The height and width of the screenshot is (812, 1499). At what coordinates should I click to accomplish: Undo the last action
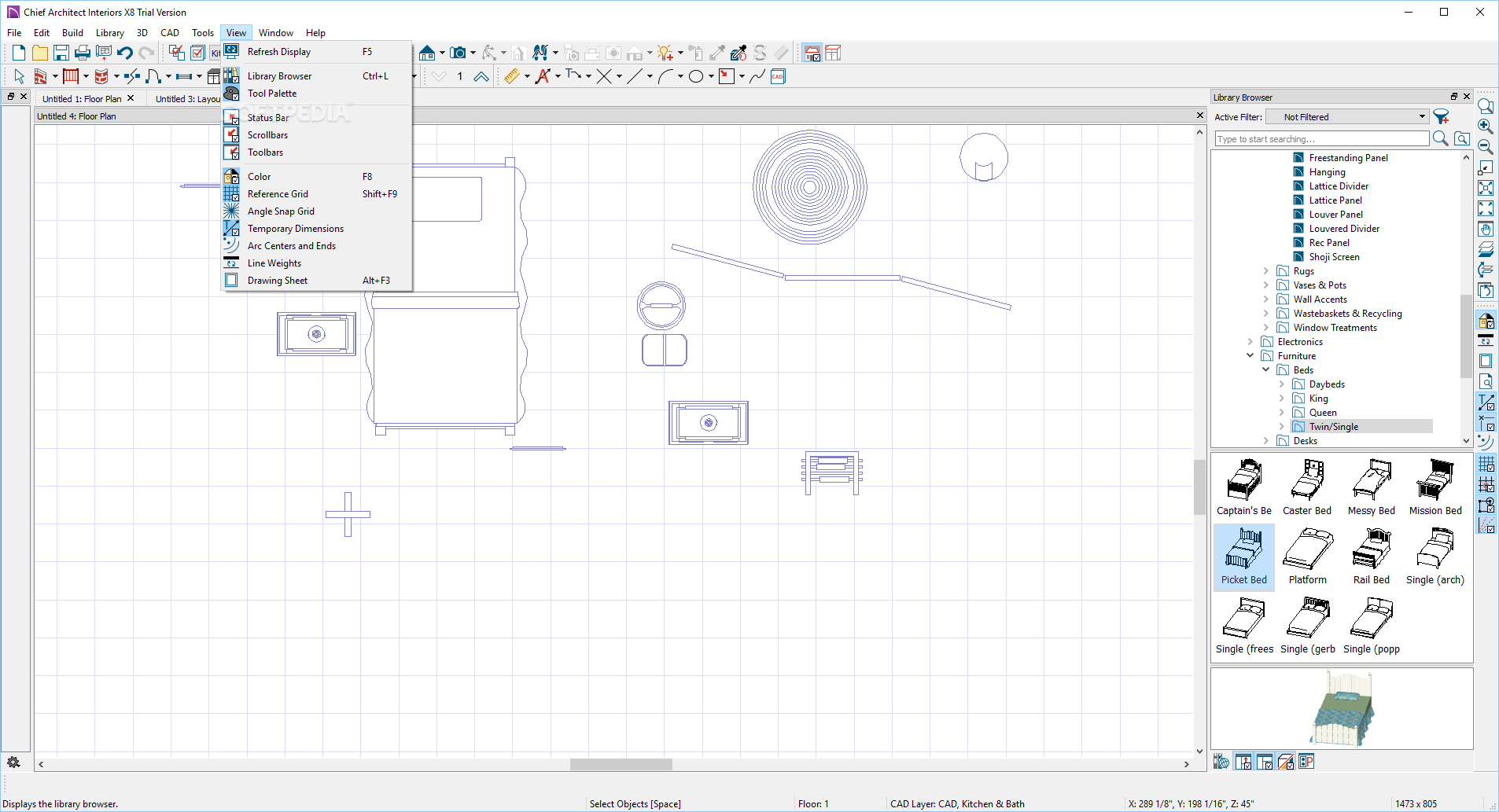point(125,53)
